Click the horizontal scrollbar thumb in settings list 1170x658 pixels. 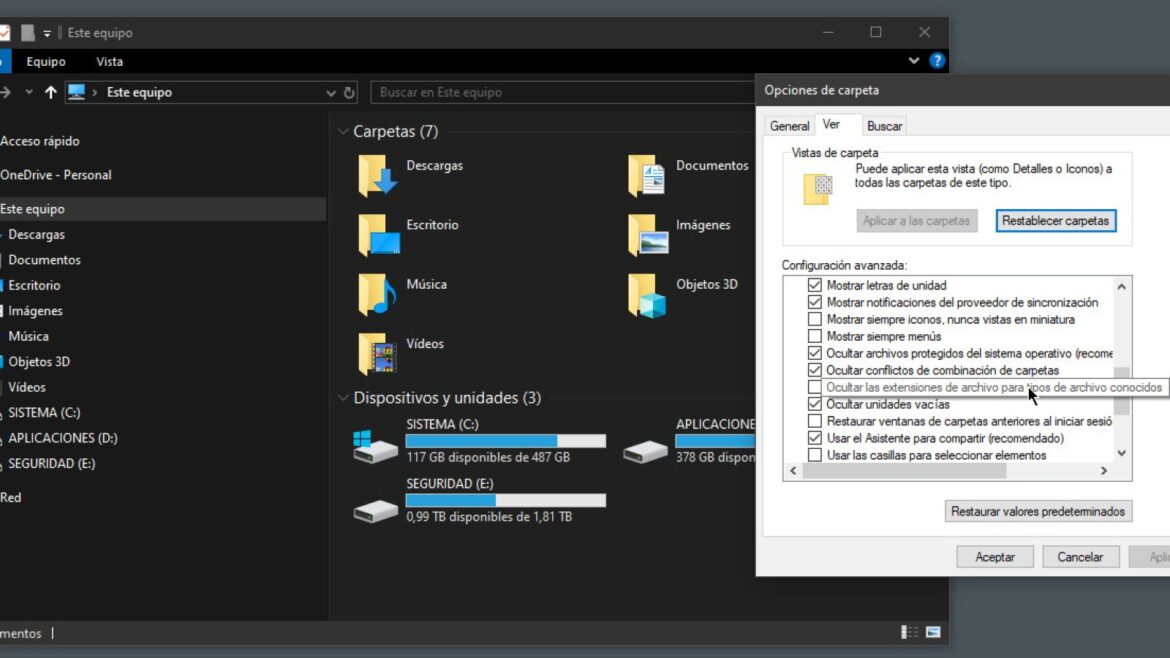pos(904,471)
